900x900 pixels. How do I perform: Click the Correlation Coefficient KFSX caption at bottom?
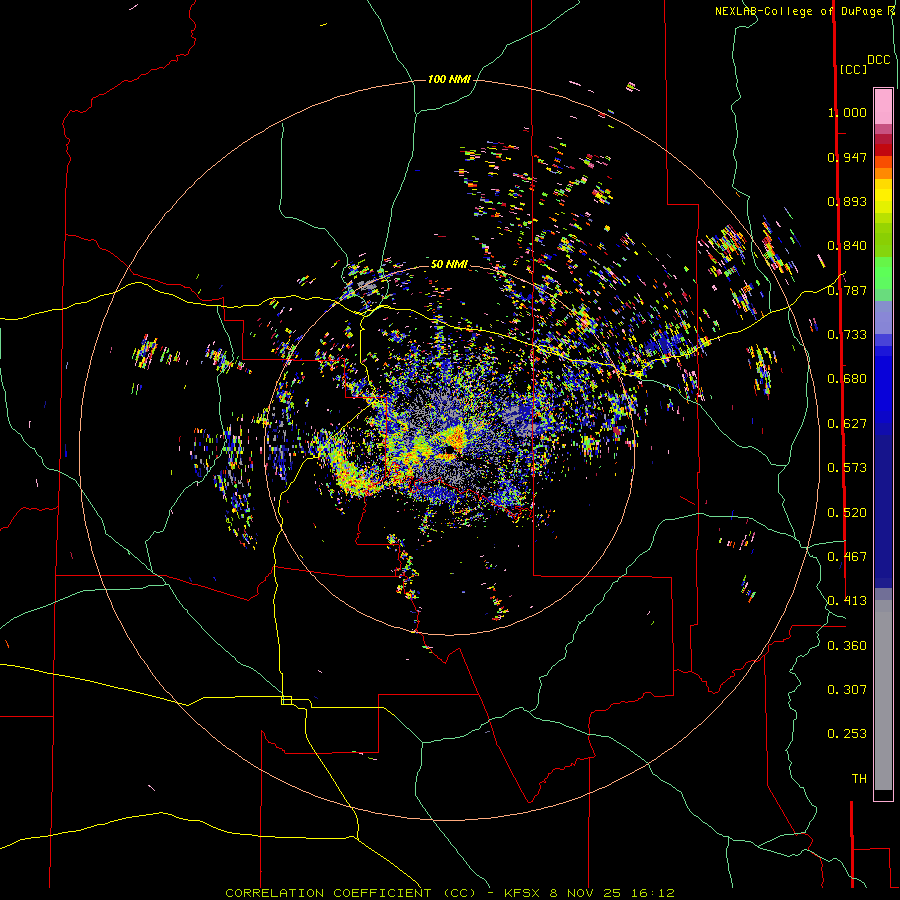point(449,893)
